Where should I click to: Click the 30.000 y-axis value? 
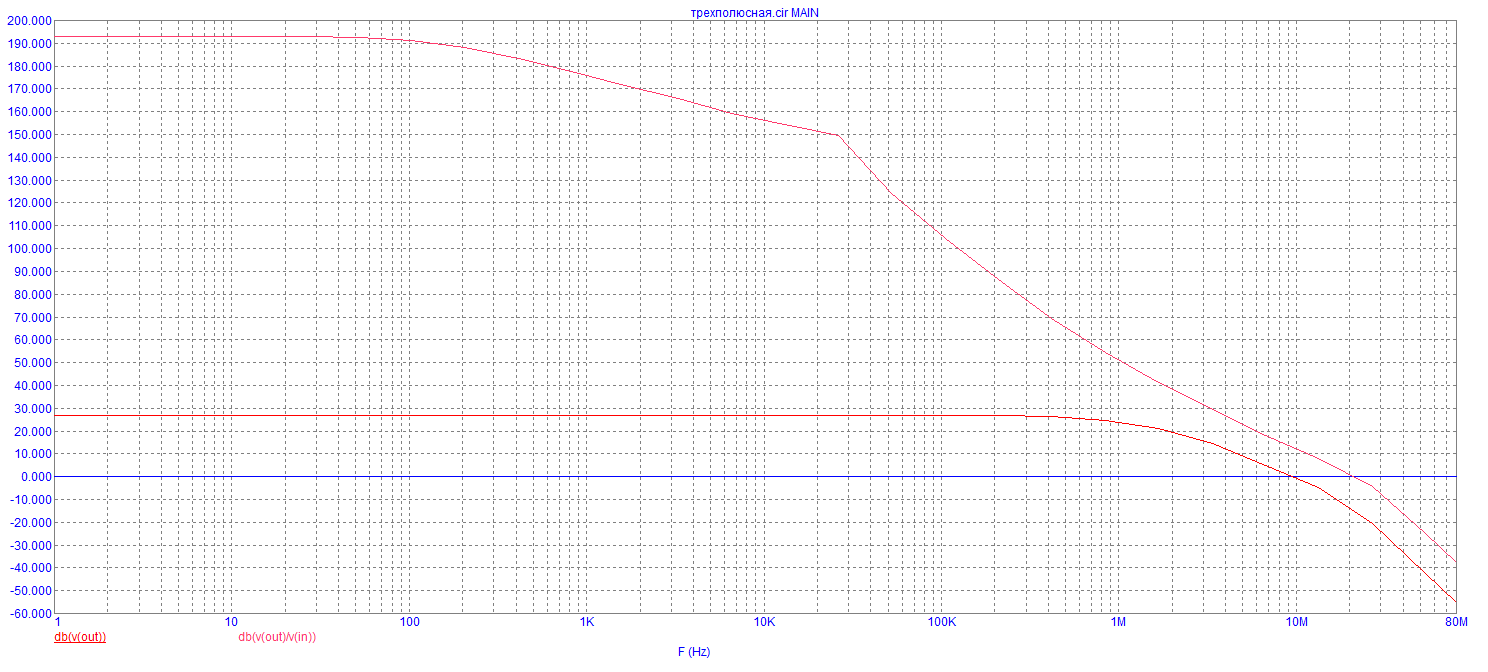[33, 408]
